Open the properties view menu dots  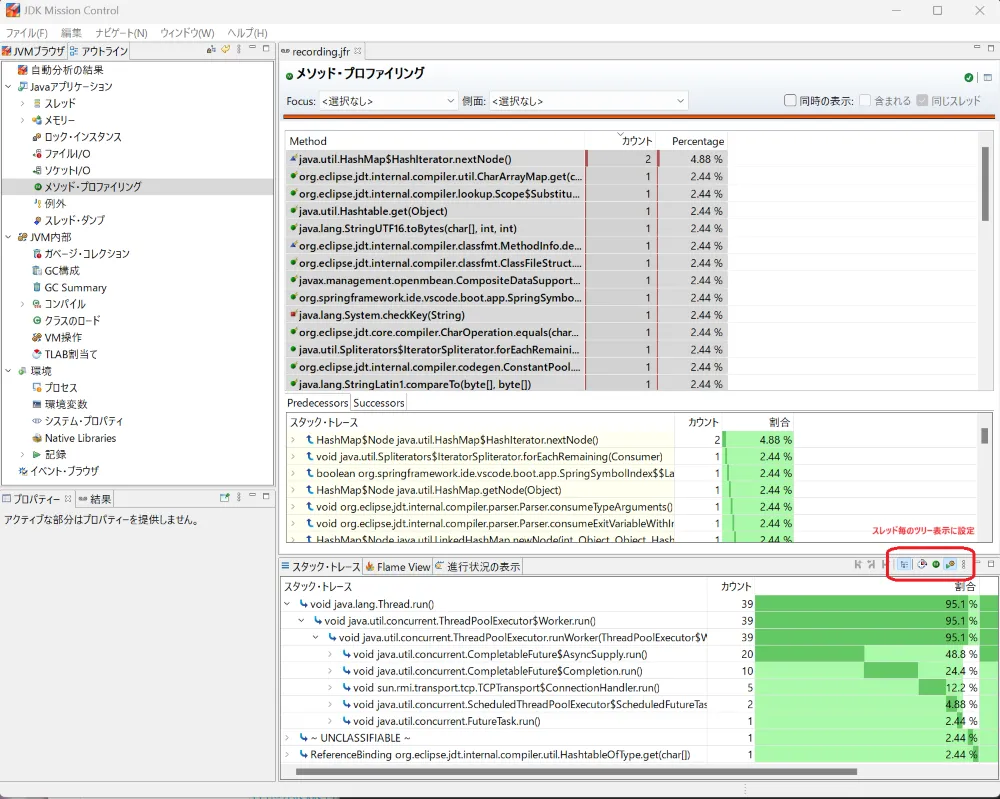[239, 497]
